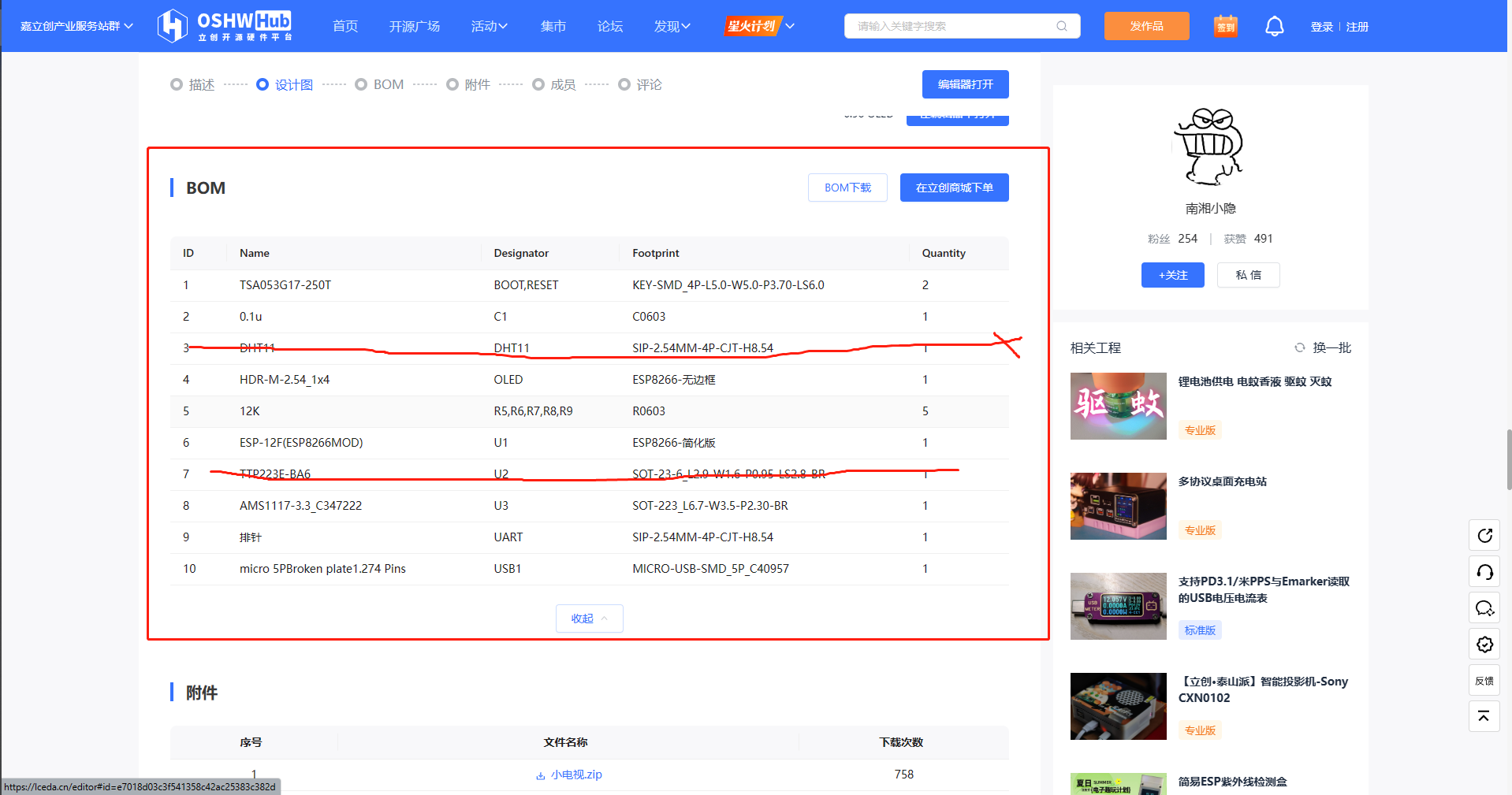Select the 附件 step radio

452,84
